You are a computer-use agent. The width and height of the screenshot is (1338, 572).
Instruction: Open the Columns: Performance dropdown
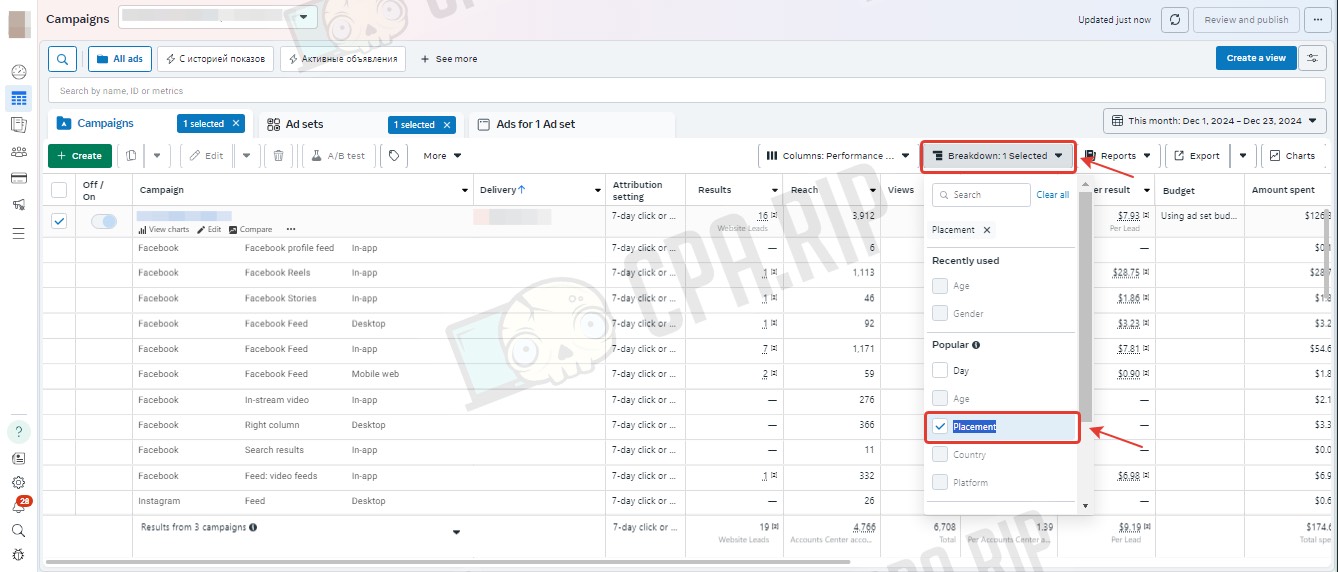tap(838, 156)
